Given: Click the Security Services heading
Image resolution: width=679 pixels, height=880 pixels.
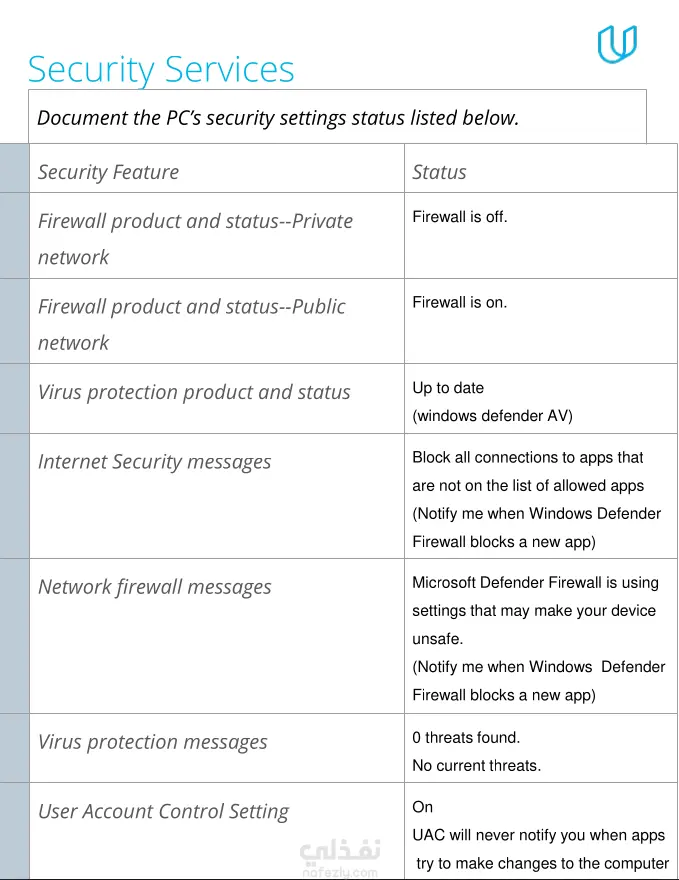Looking at the screenshot, I should click(x=161, y=70).
